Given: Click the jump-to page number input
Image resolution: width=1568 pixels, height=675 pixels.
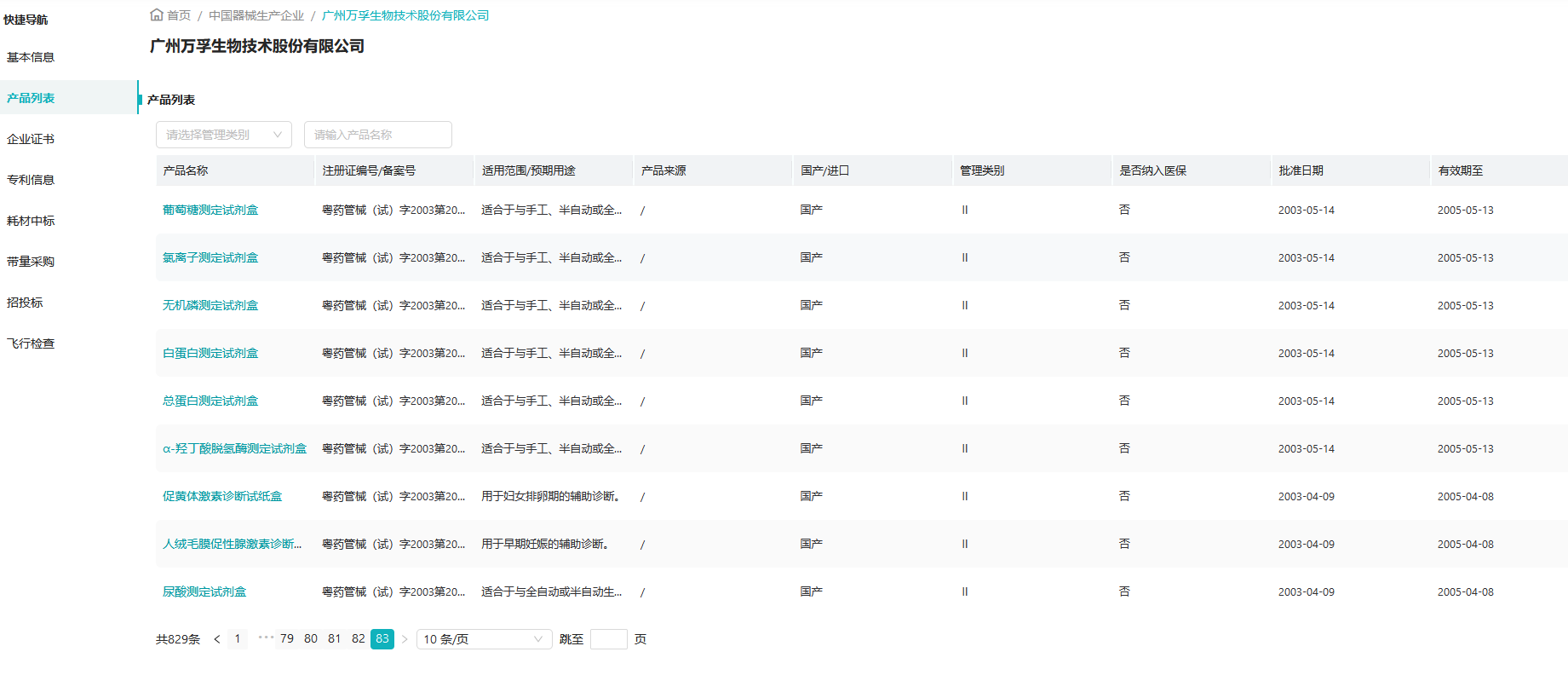Looking at the screenshot, I should [x=608, y=639].
